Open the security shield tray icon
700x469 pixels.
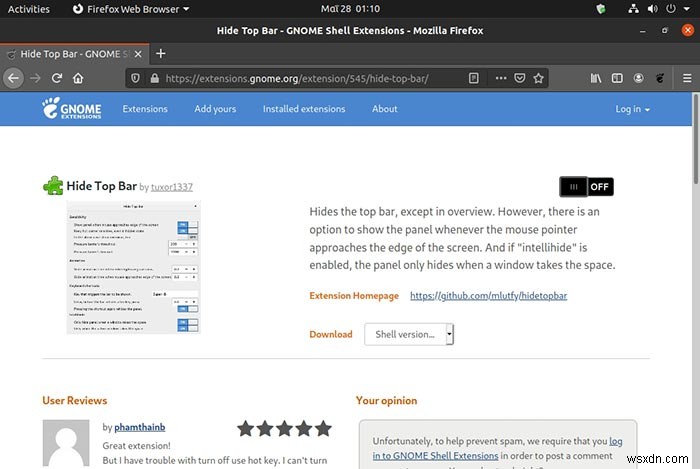pos(601,9)
